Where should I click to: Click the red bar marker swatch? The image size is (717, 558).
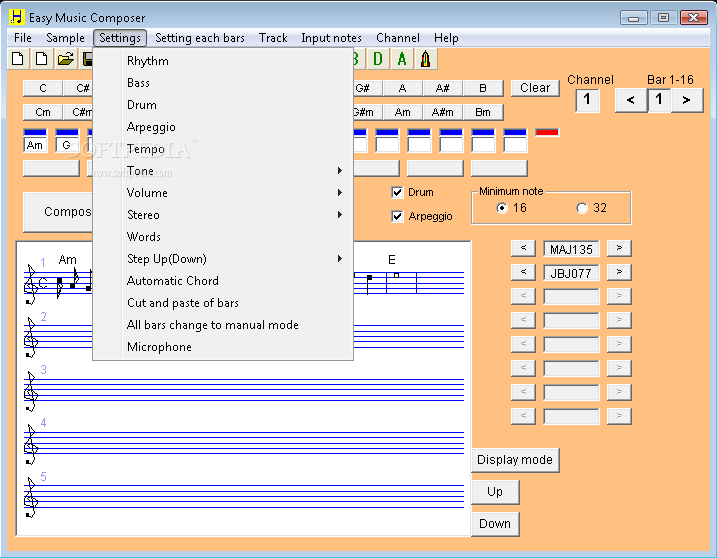(547, 133)
